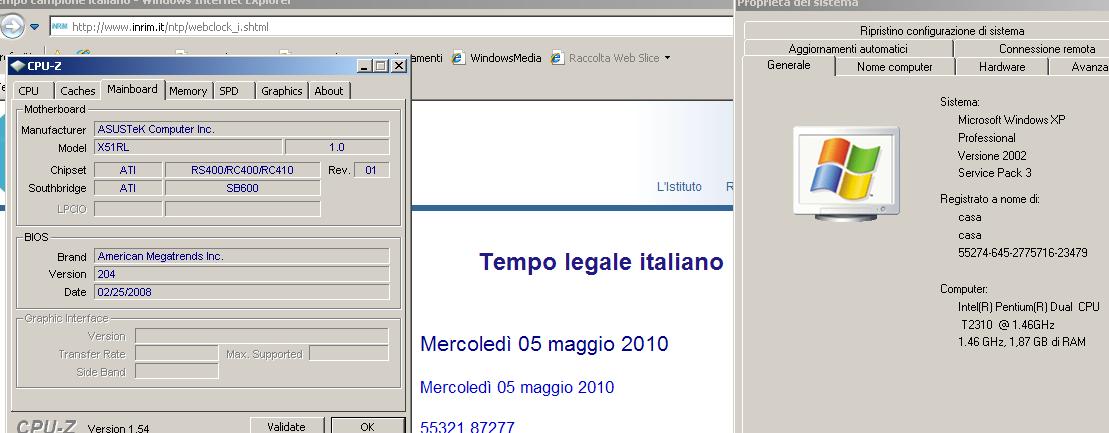This screenshot has width=1109, height=433.
Task: Switch to the CPU tab in CPU-Z
Action: coord(29,91)
